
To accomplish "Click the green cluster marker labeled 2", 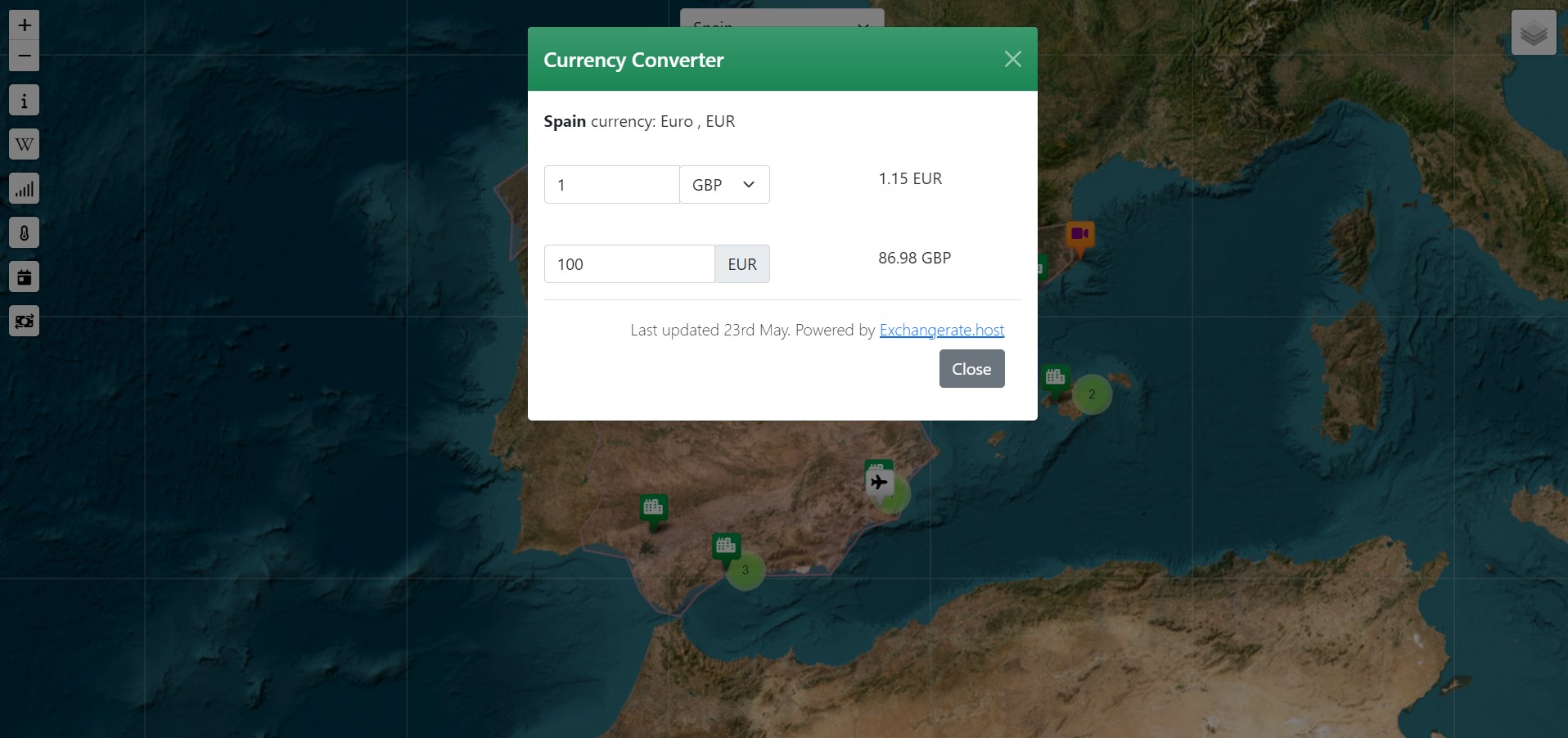I will point(1092,394).
